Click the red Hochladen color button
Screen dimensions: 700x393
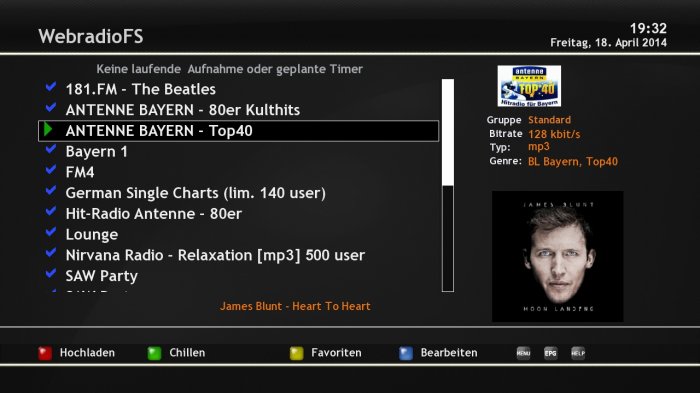pos(45,353)
